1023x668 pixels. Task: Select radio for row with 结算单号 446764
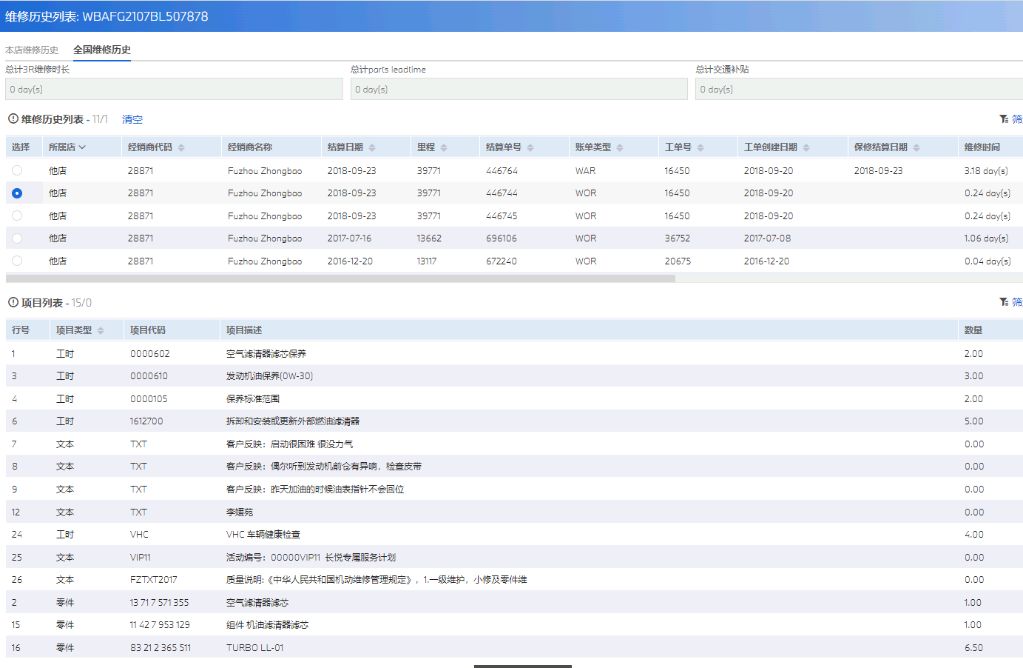point(17,170)
